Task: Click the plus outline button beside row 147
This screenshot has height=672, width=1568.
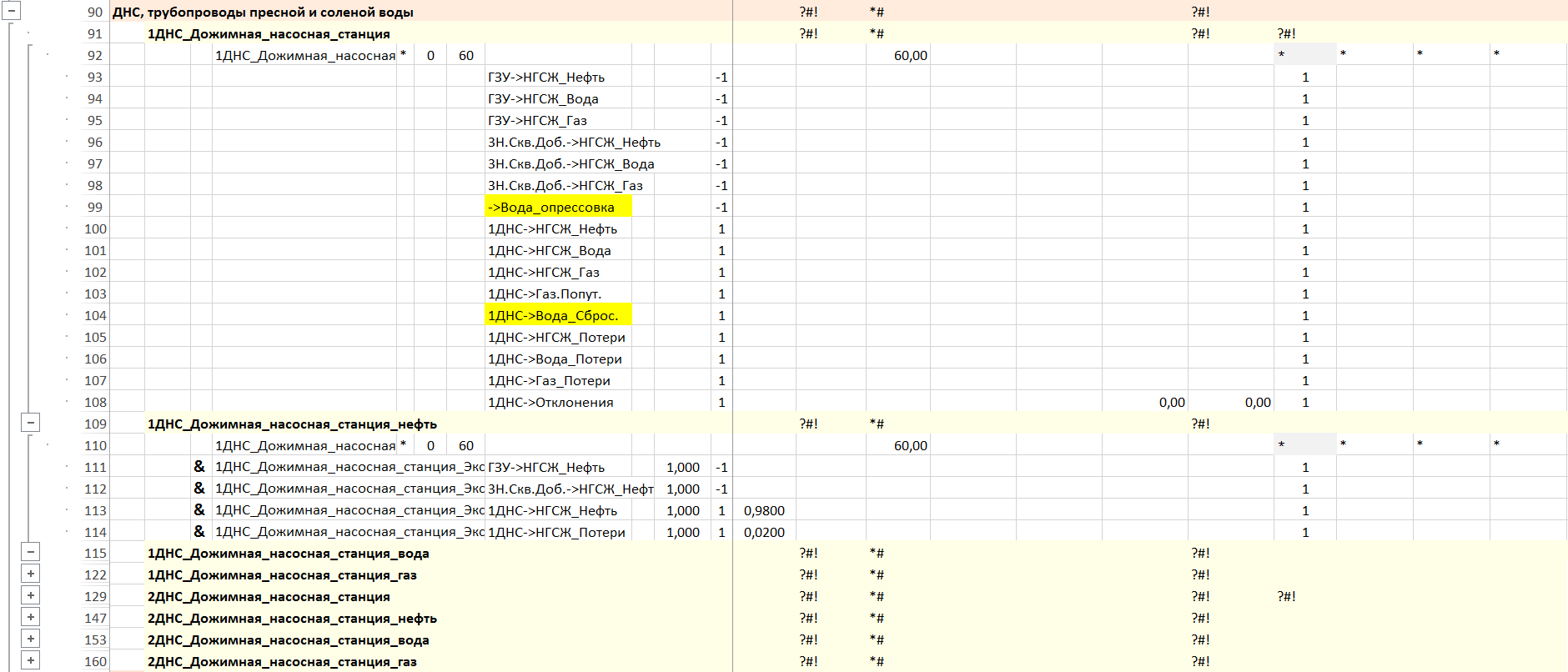Action: (x=30, y=617)
